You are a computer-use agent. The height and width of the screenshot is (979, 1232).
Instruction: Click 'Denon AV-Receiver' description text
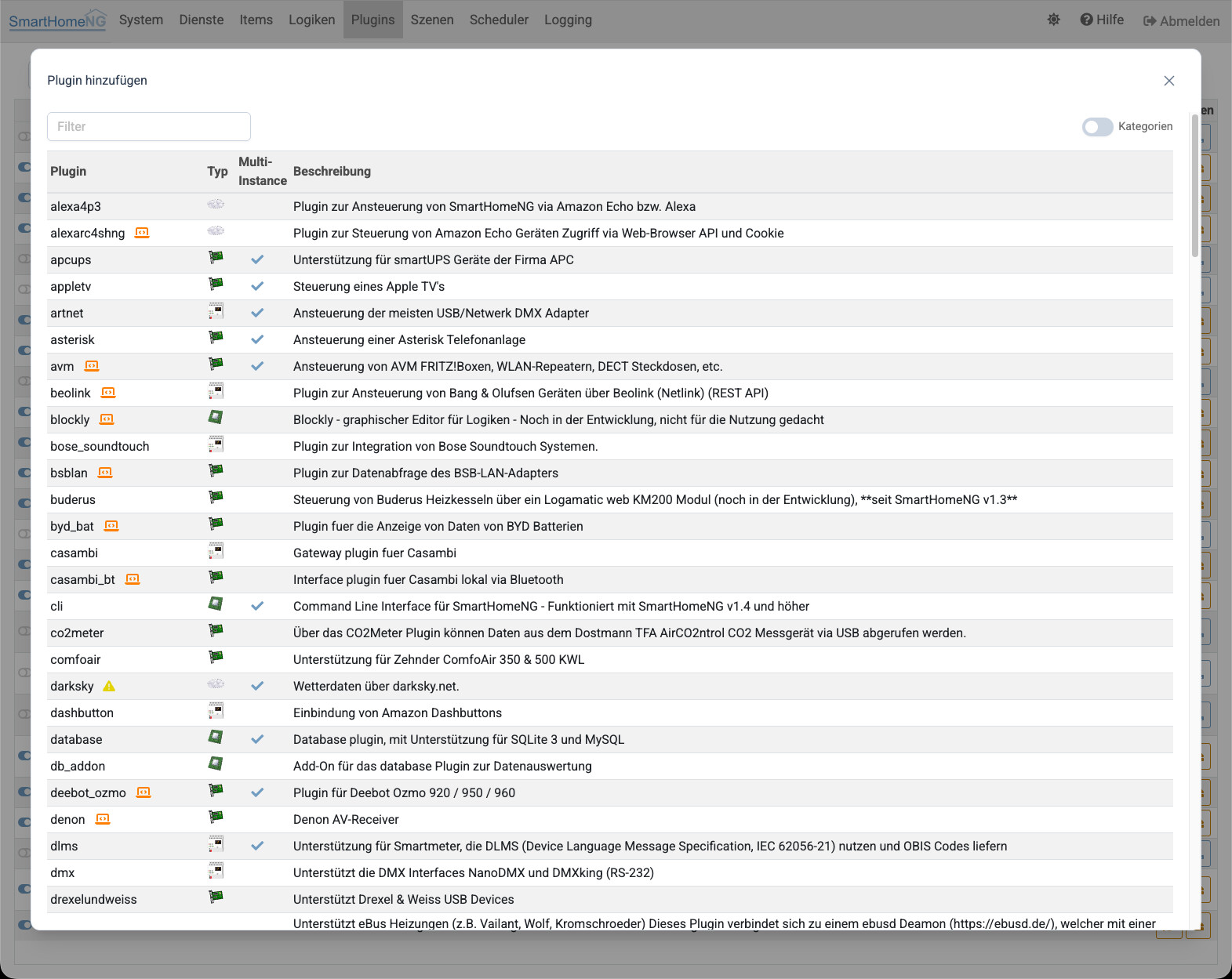[x=346, y=820]
